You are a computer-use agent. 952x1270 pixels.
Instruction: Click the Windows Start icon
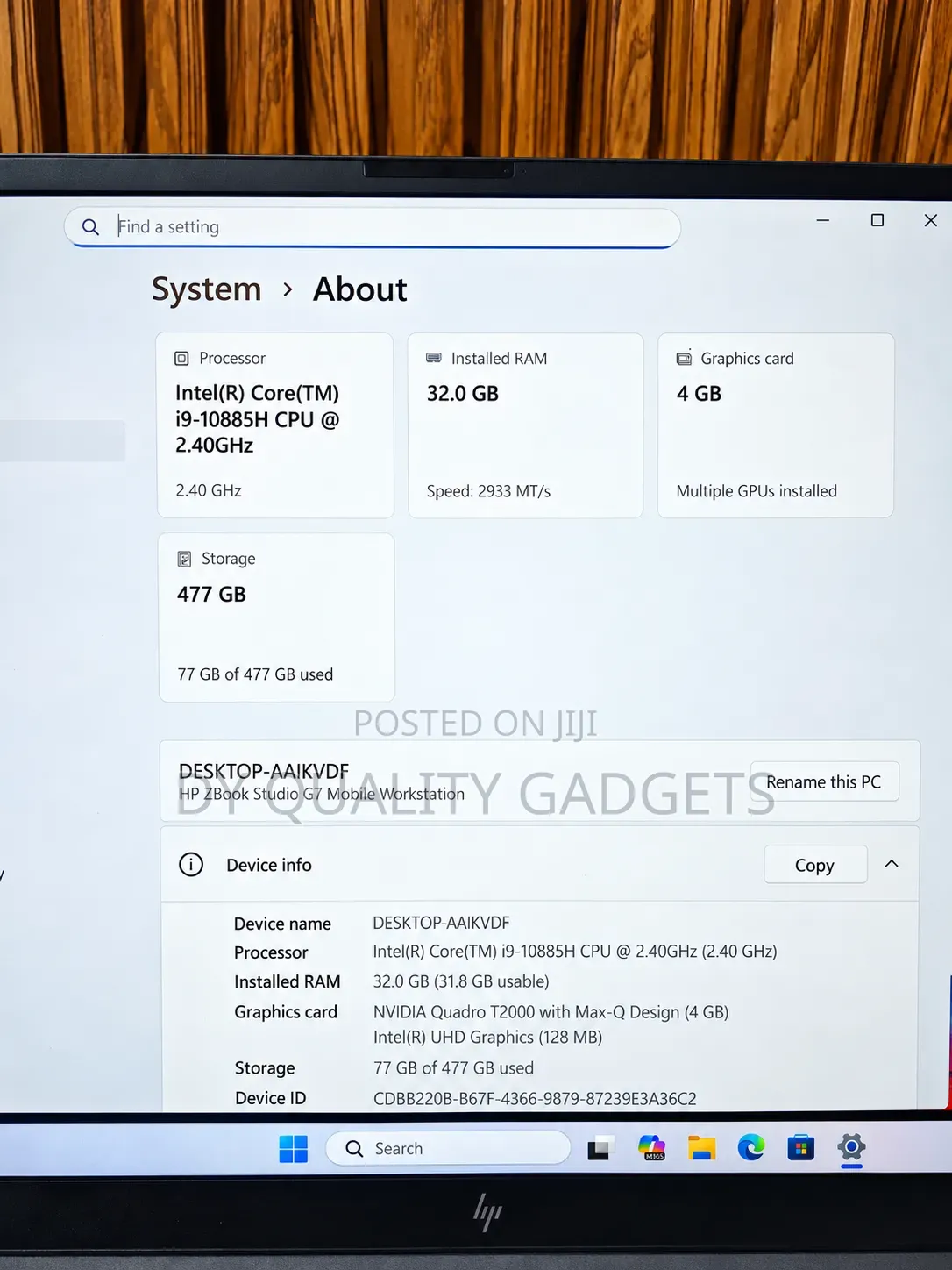pyautogui.click(x=293, y=1148)
